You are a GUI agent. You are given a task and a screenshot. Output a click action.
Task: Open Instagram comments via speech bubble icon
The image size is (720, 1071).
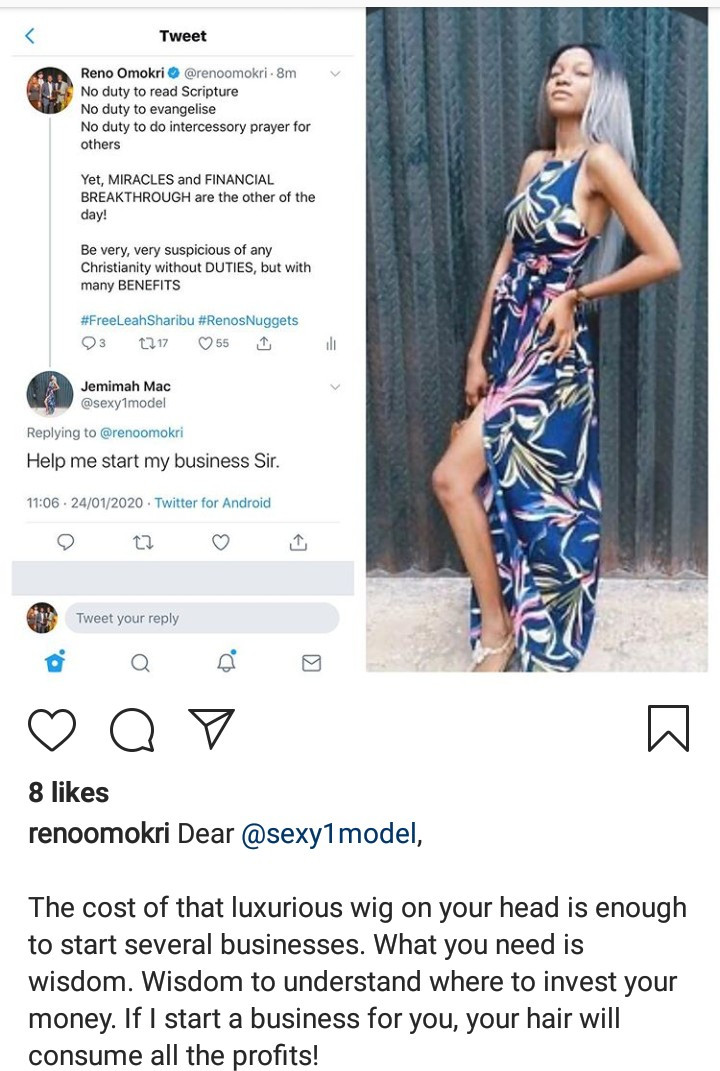click(x=131, y=729)
